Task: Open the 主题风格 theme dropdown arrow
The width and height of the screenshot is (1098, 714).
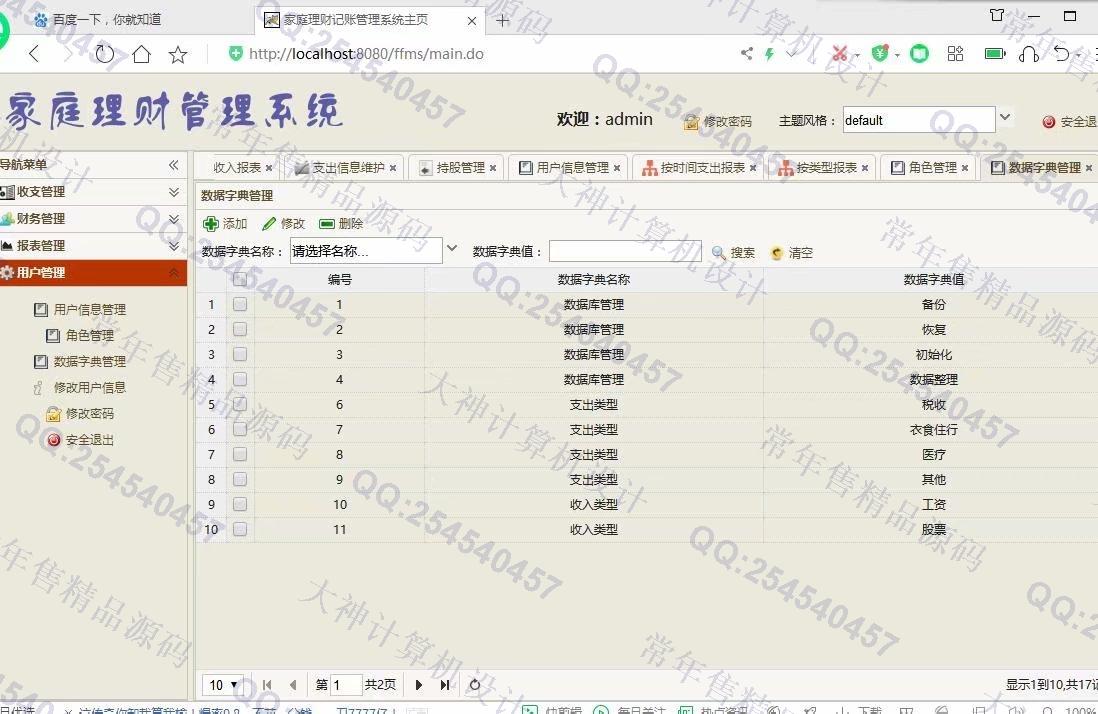Action: click(1005, 118)
